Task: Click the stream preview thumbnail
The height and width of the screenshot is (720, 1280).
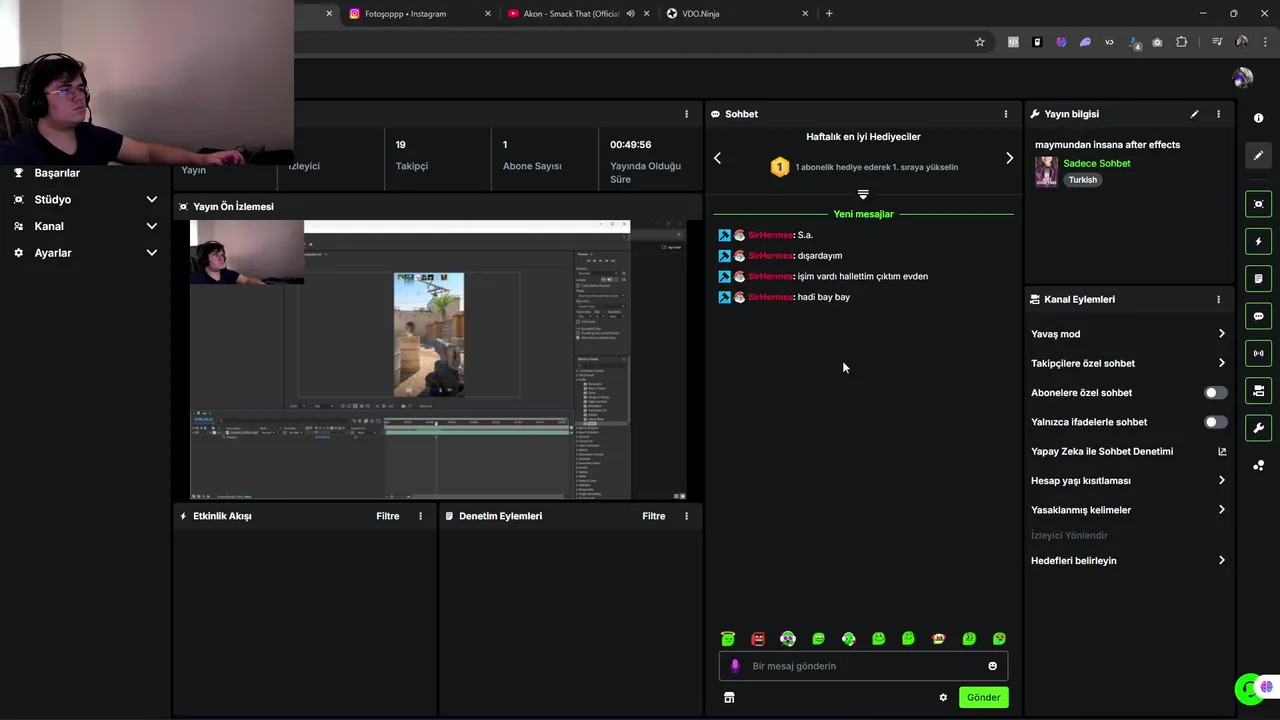Action: 438,360
